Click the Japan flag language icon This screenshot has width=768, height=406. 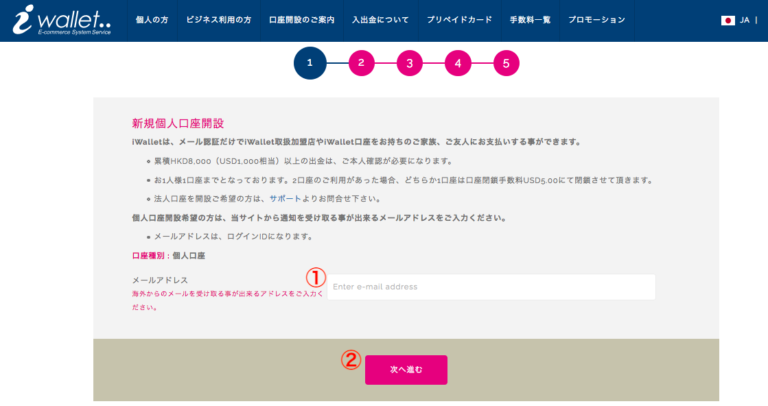728,21
